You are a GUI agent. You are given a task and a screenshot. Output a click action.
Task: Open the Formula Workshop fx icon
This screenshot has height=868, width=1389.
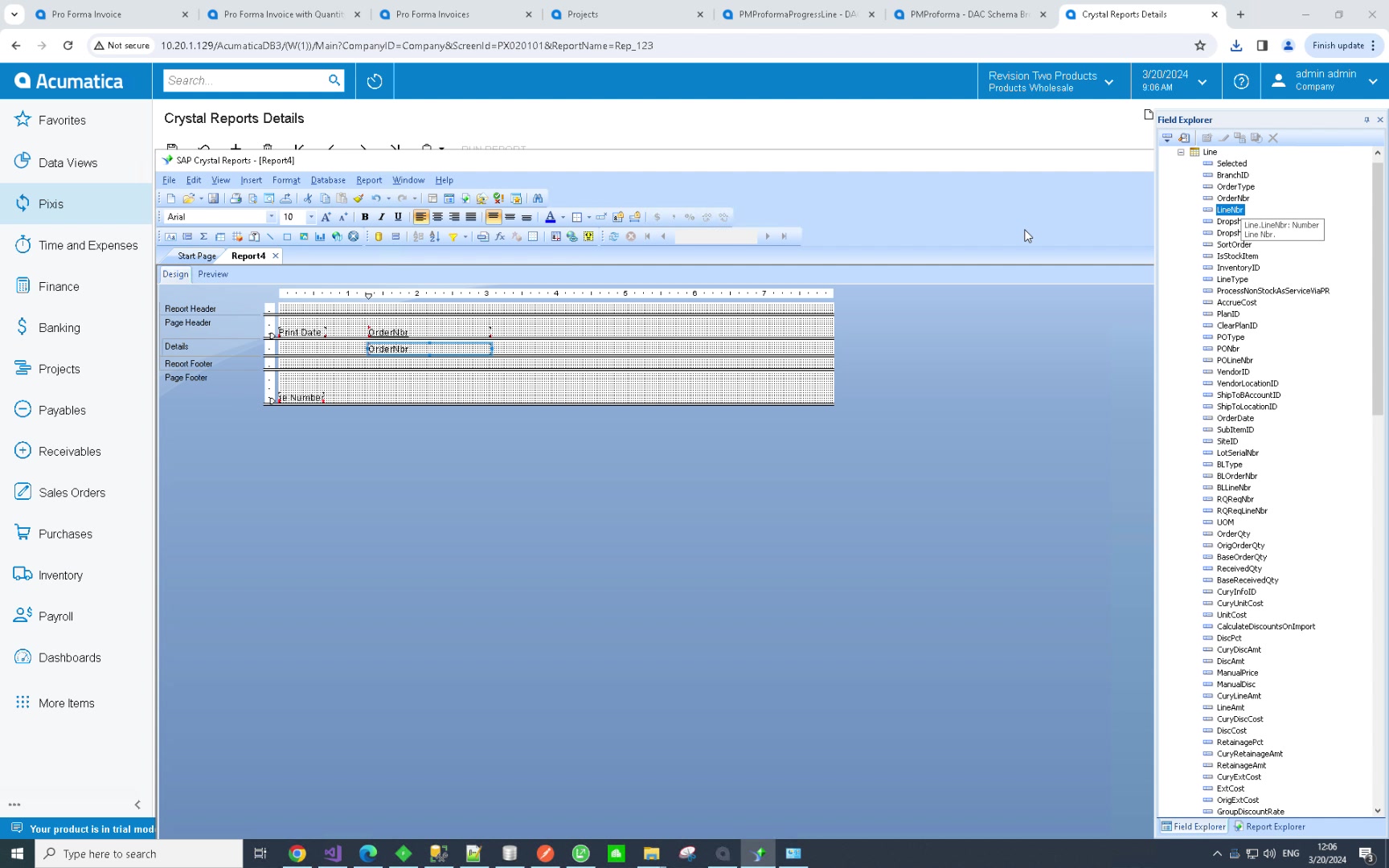pos(500,236)
